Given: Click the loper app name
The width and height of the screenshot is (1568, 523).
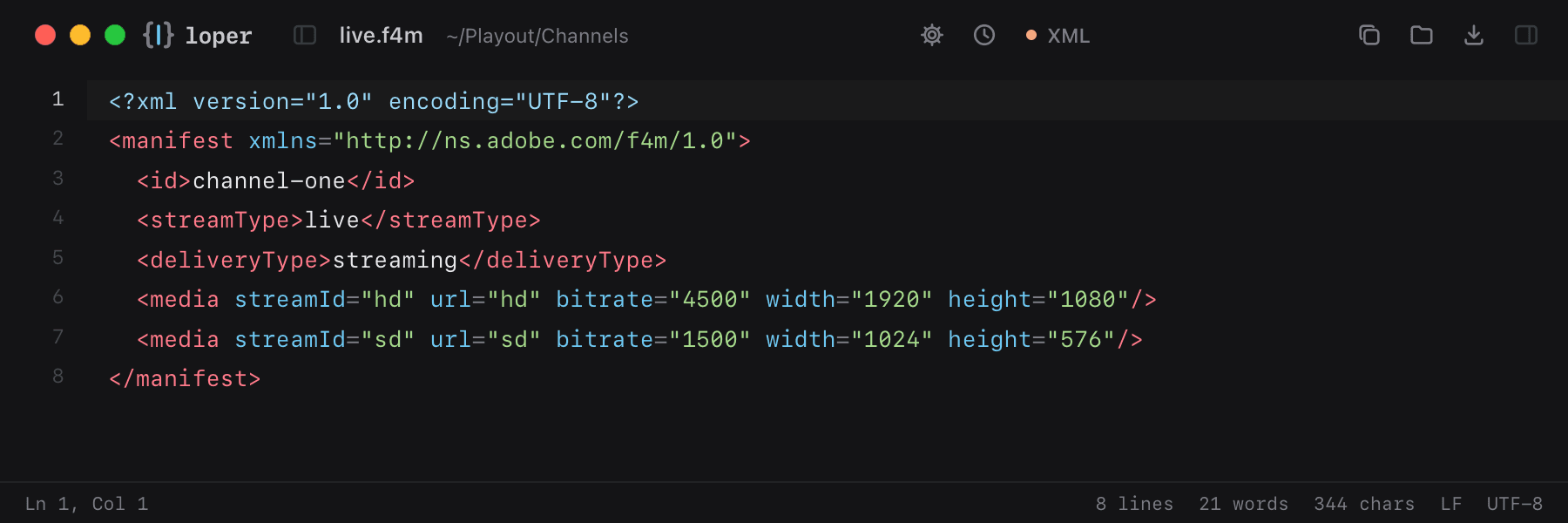Looking at the screenshot, I should tap(219, 36).
